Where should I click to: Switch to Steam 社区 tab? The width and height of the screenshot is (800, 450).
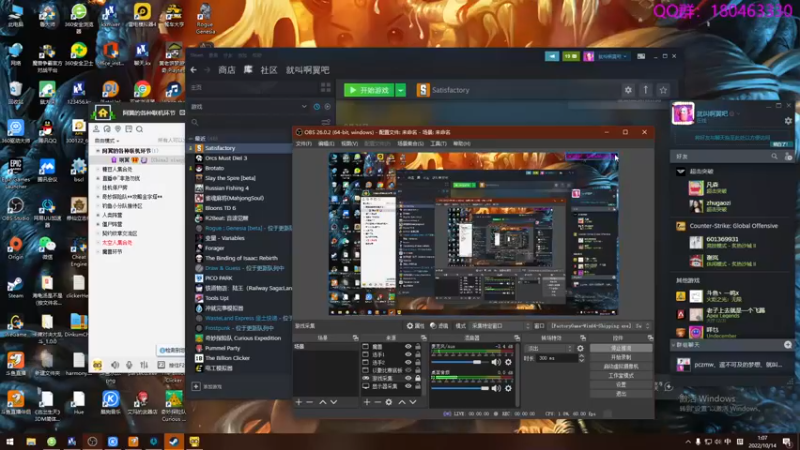[x=269, y=70]
